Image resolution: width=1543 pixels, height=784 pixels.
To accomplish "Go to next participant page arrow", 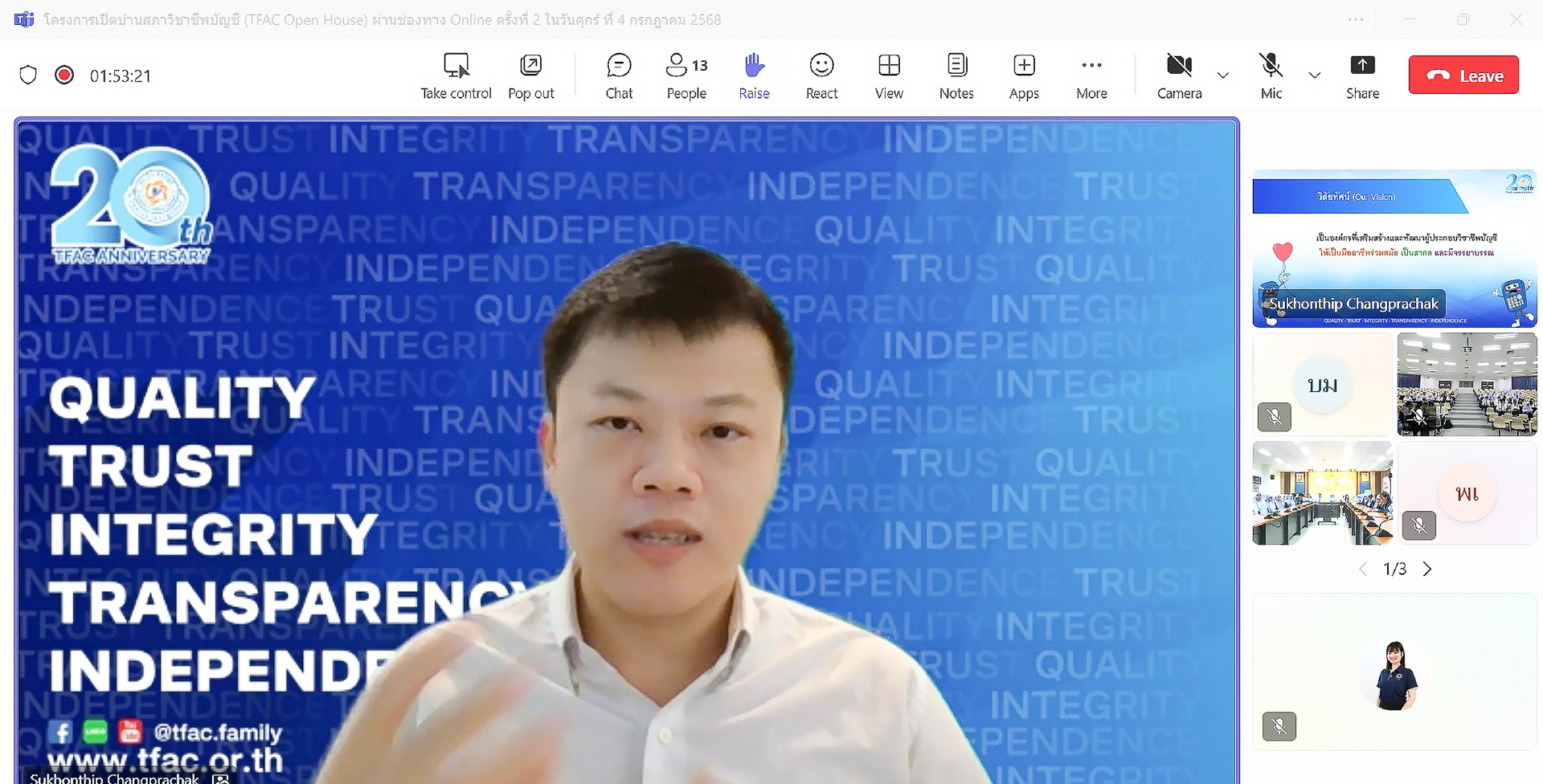I will (x=1427, y=569).
